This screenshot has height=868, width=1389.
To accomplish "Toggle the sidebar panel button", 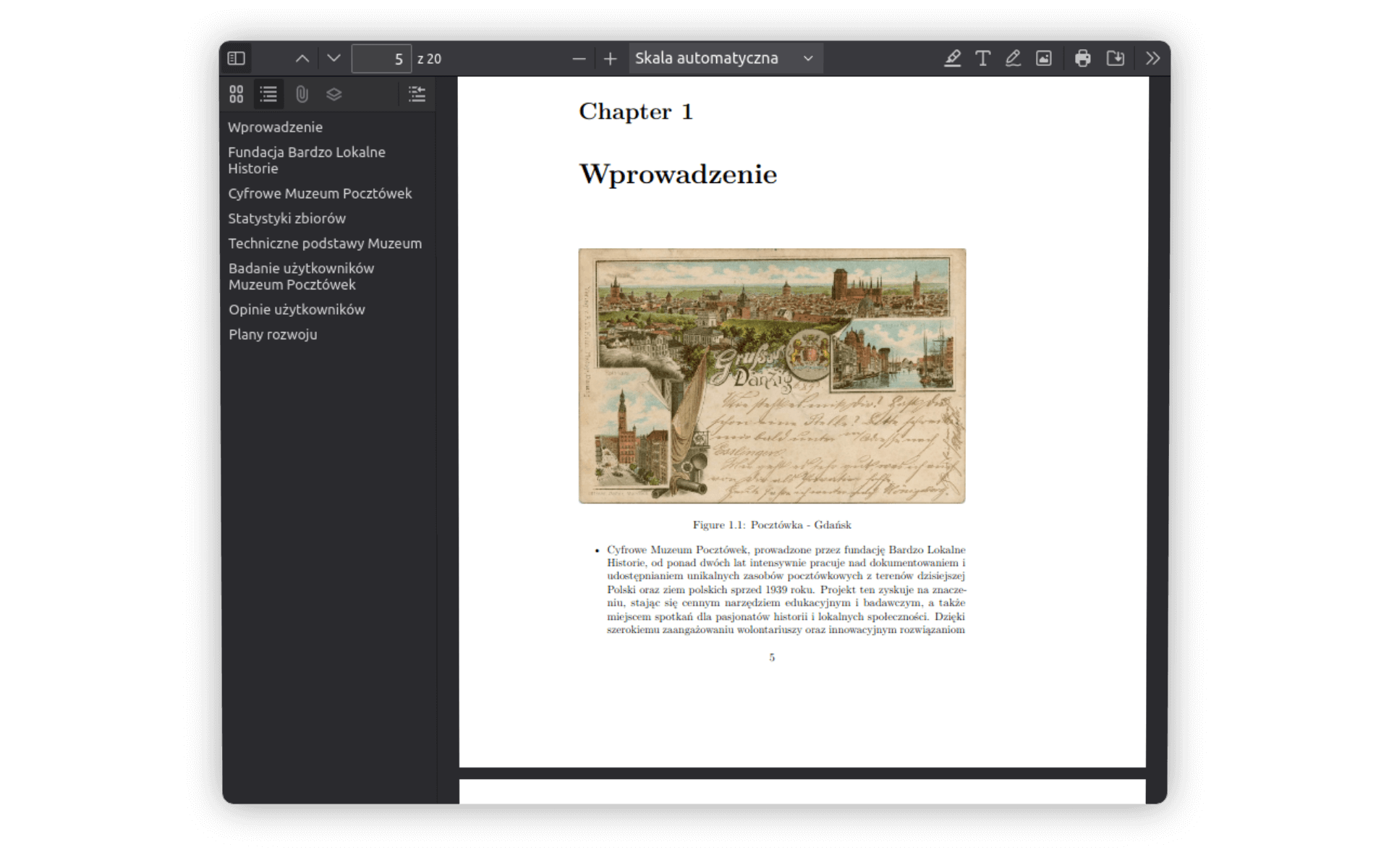I will pyautogui.click(x=237, y=59).
